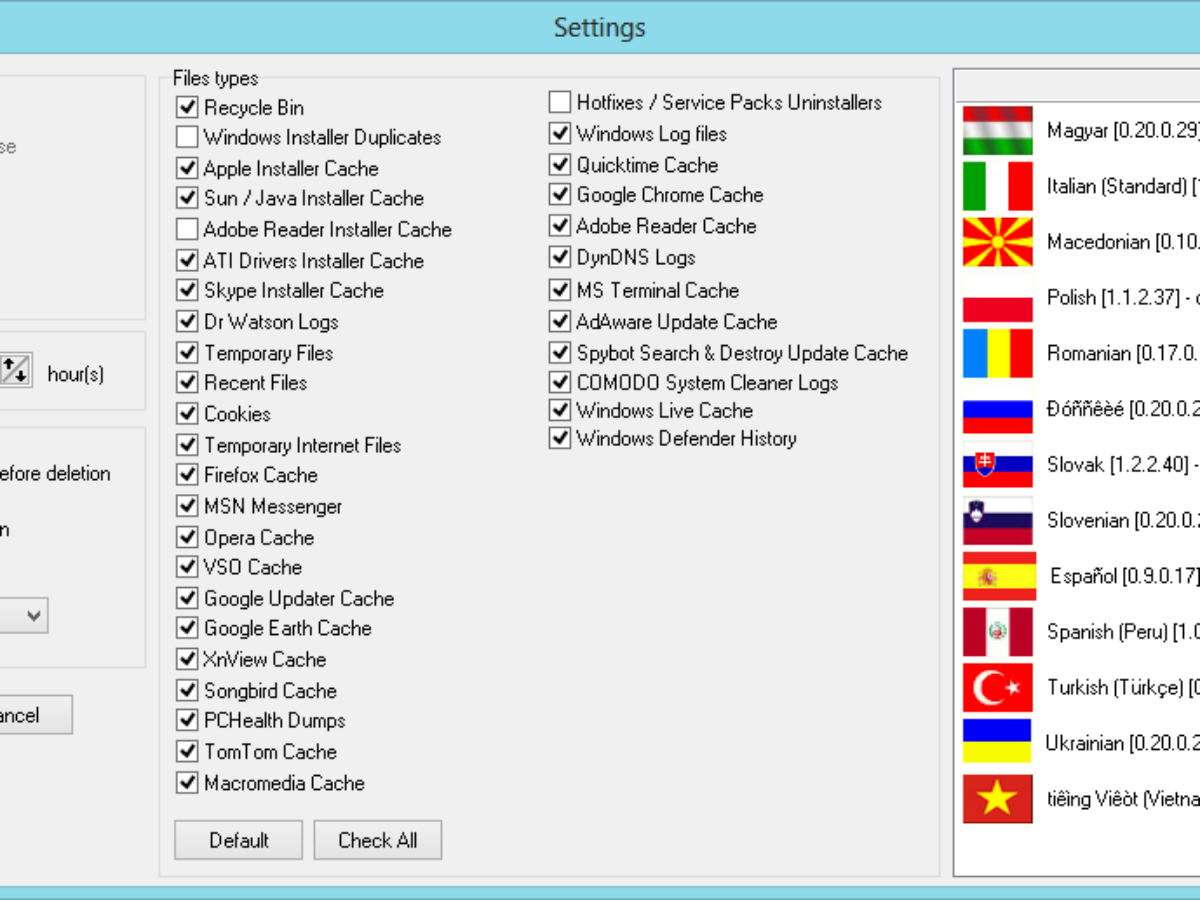Image resolution: width=1200 pixels, height=900 pixels.
Task: Uncheck the Cookies file type
Action: pos(187,413)
